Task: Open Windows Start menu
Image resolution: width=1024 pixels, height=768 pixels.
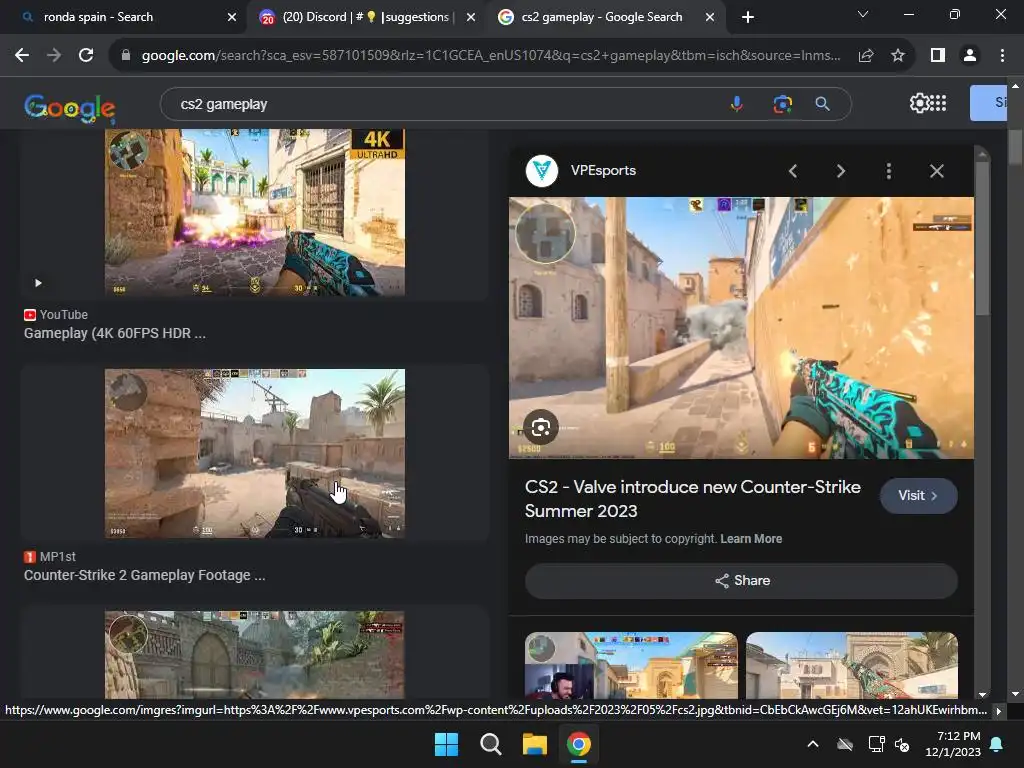Action: click(x=447, y=744)
